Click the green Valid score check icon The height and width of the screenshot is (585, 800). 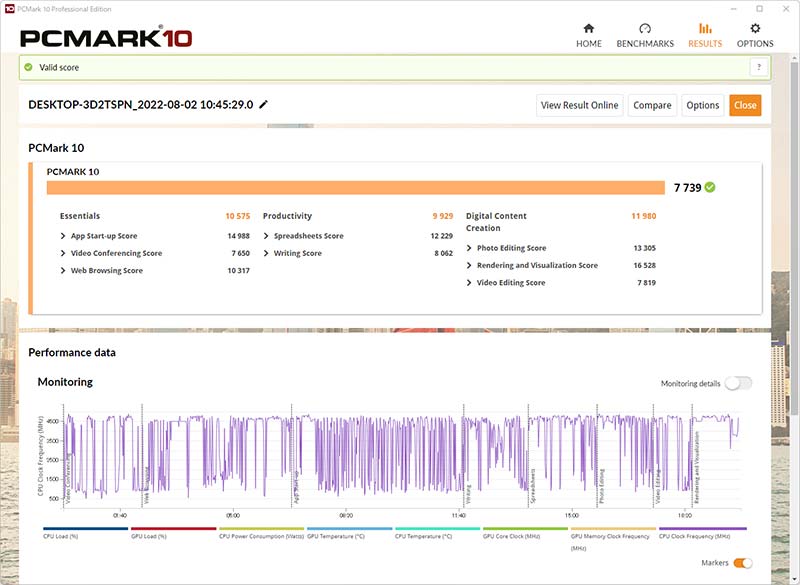29,68
